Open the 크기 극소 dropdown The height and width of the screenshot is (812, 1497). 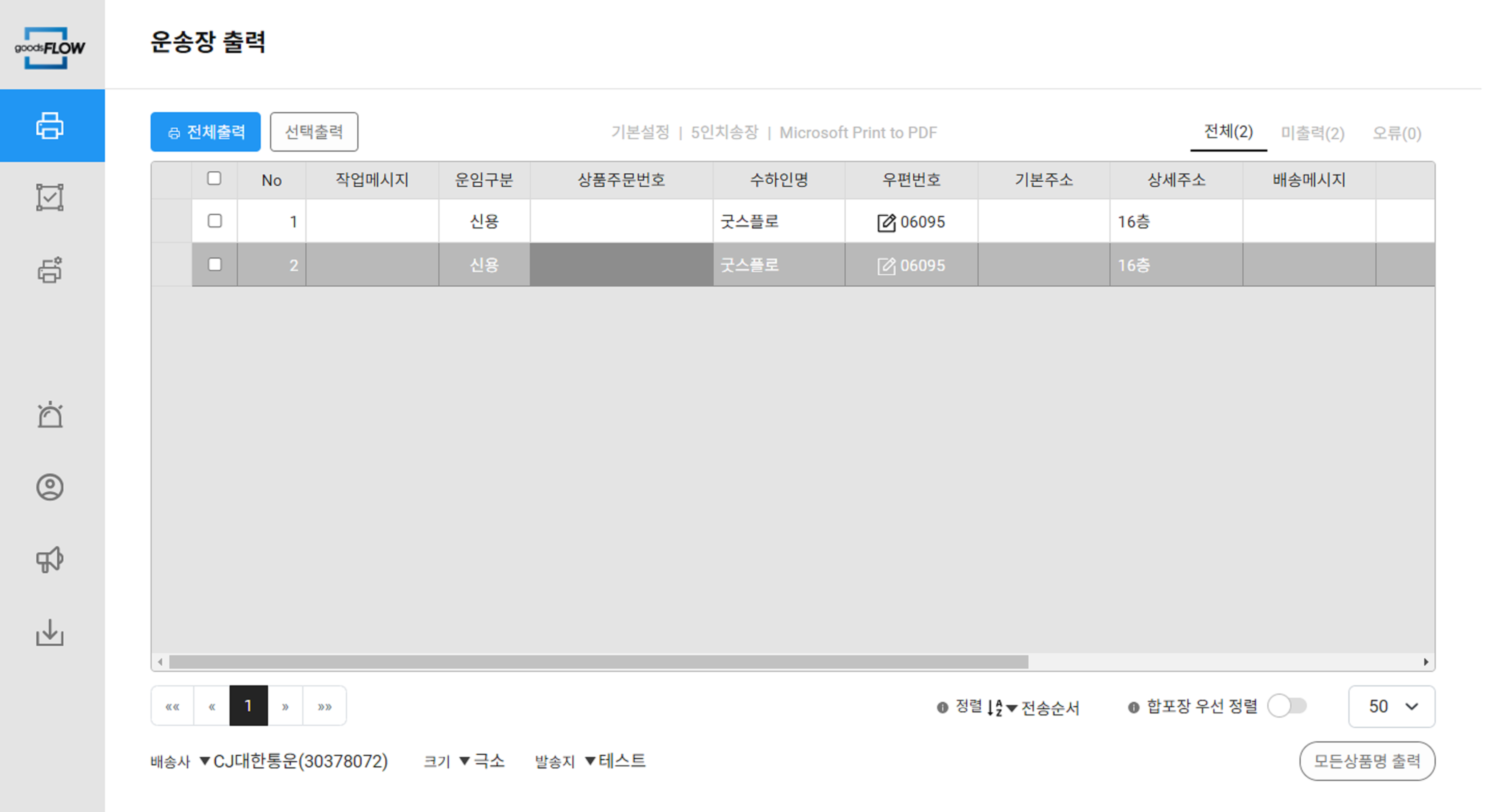482,761
